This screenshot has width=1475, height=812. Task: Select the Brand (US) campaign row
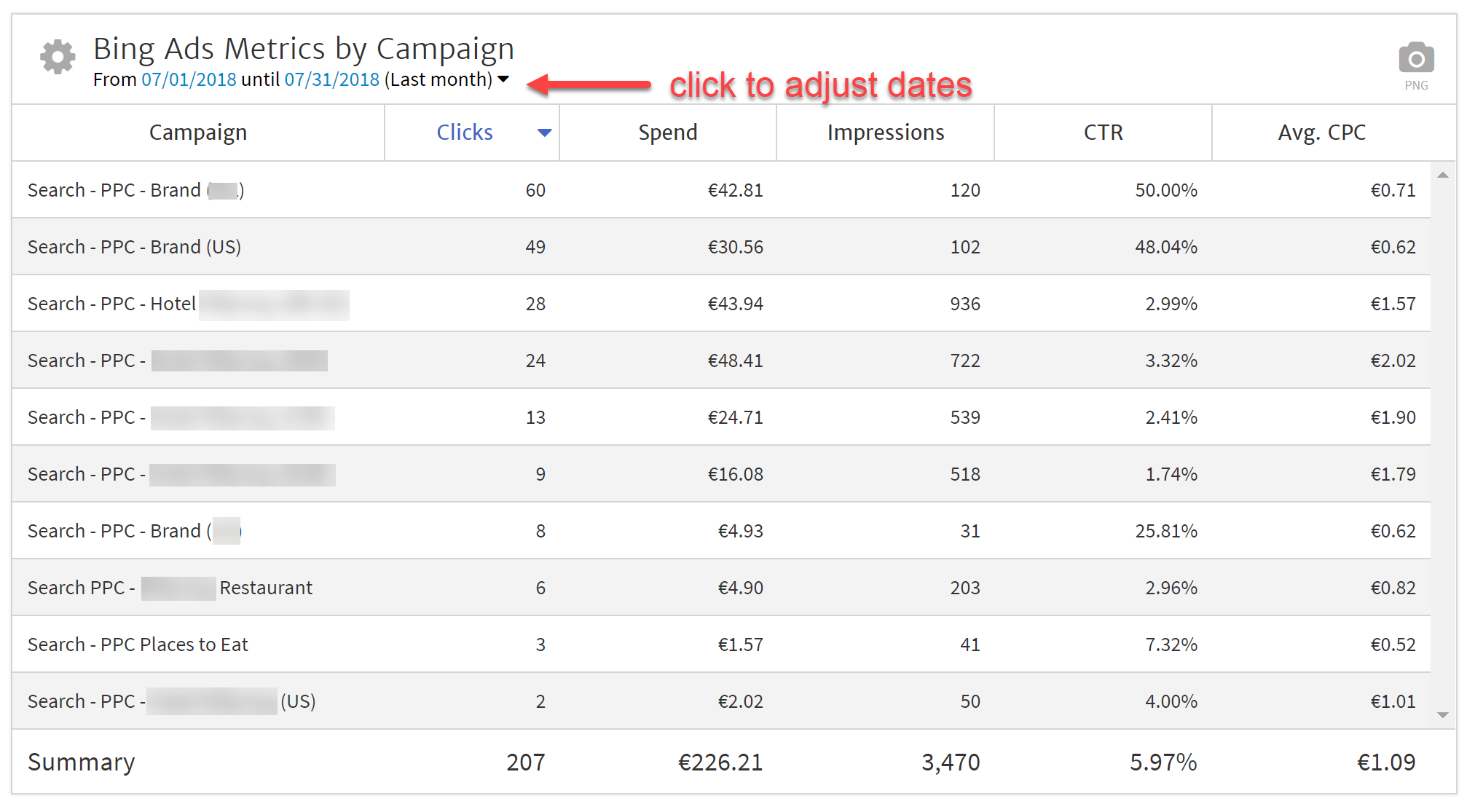134,247
